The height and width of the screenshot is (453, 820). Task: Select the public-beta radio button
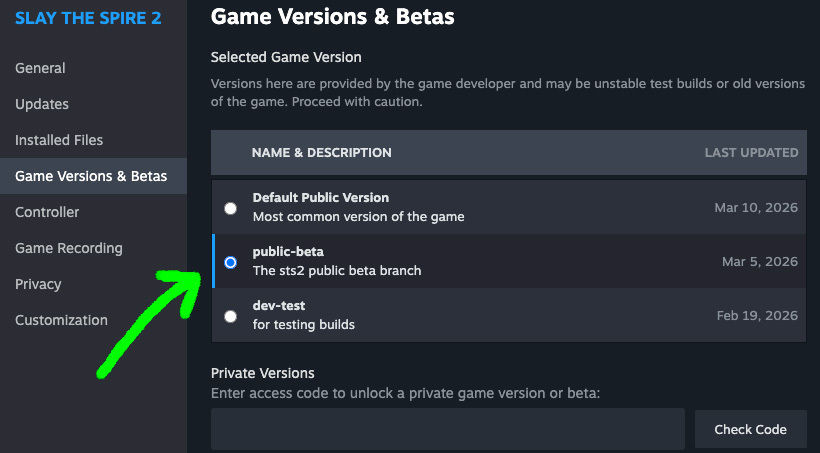[231, 262]
